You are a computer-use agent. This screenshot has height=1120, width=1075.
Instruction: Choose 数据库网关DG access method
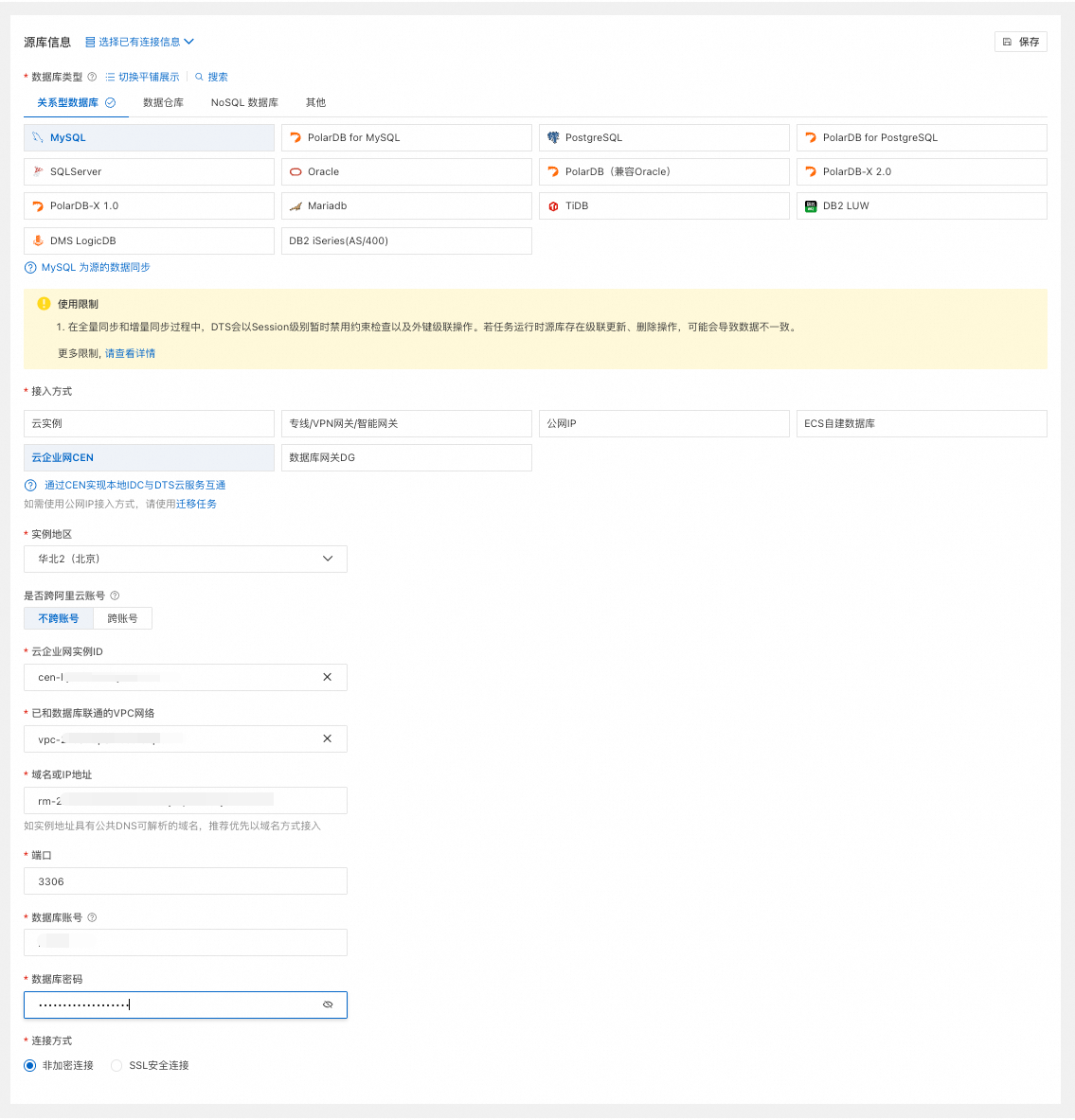click(x=406, y=458)
